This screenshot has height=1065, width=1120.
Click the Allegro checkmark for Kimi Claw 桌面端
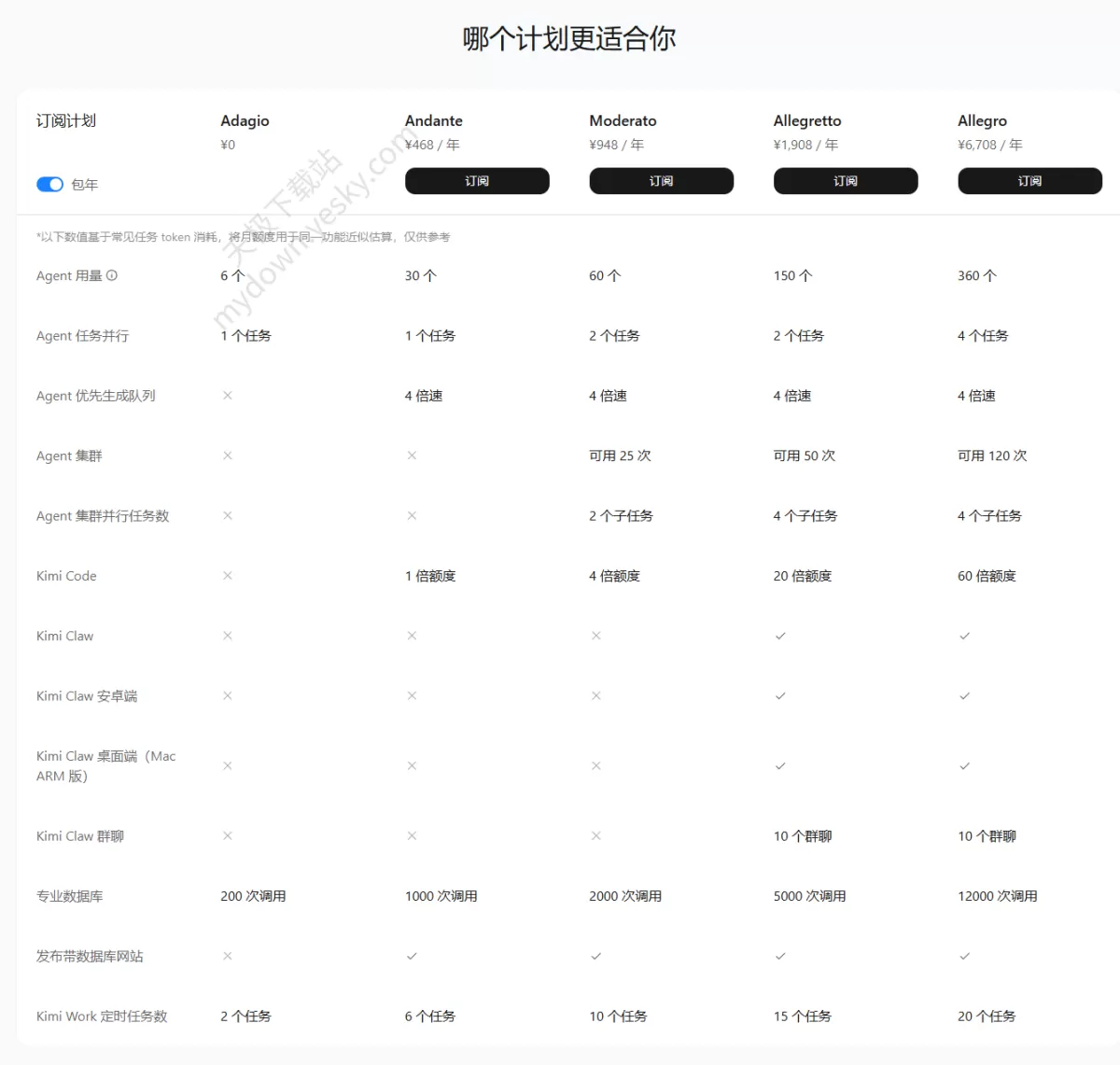pos(964,766)
